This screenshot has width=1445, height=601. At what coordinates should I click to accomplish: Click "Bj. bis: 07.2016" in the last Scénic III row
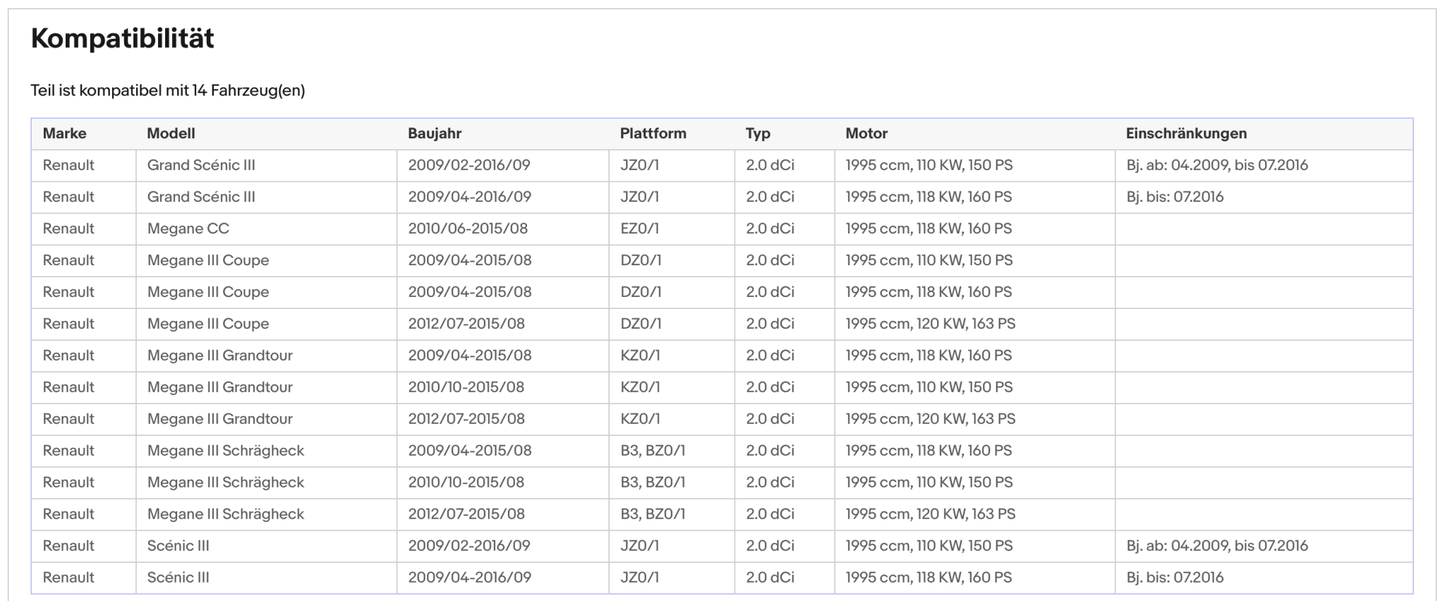[1174, 578]
